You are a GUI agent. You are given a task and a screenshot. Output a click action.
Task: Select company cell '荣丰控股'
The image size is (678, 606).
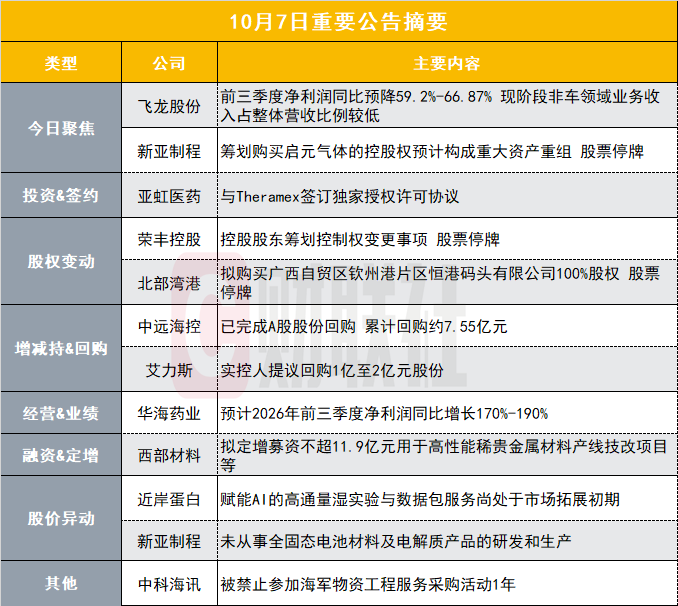click(x=169, y=239)
